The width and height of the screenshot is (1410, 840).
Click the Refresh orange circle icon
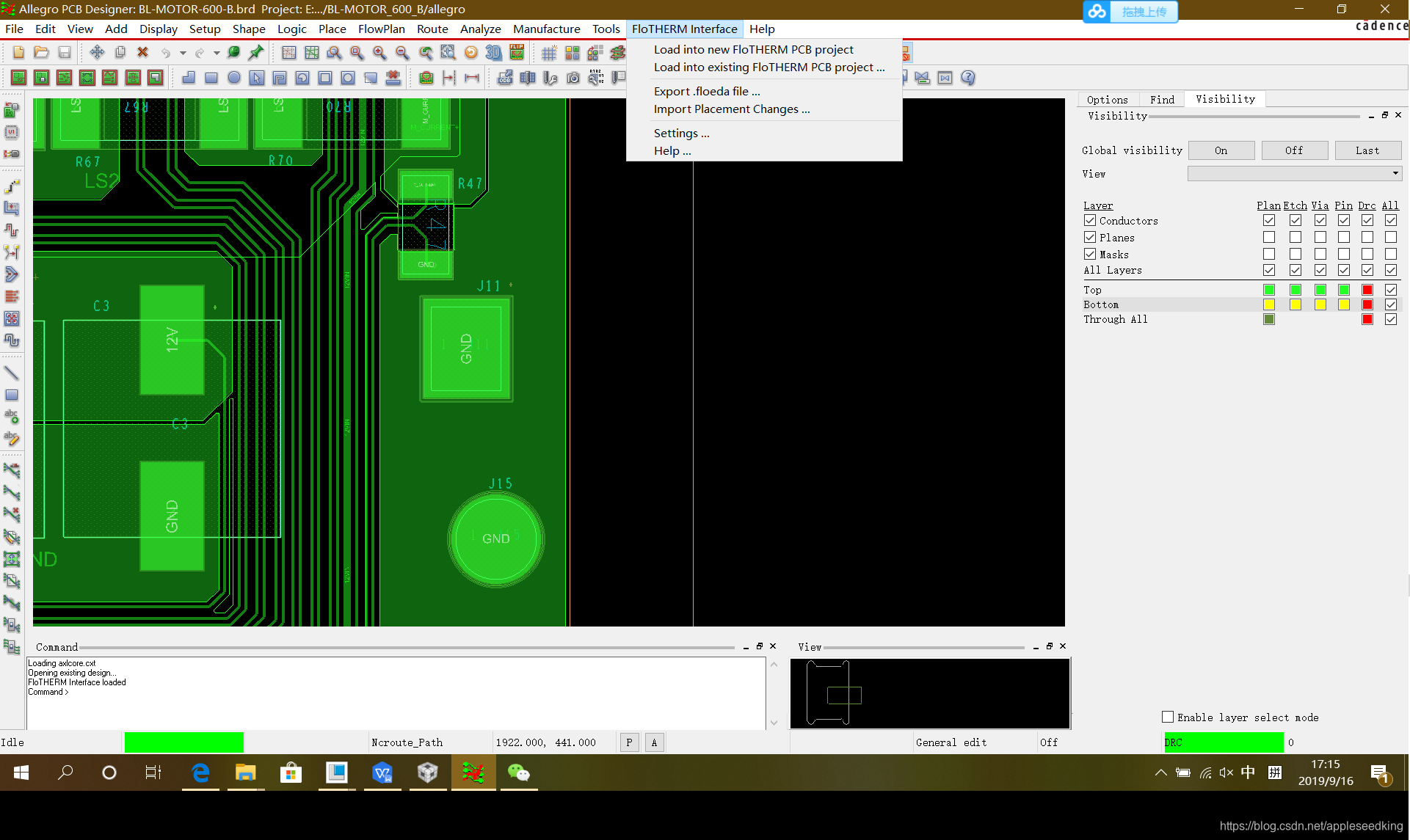point(471,53)
